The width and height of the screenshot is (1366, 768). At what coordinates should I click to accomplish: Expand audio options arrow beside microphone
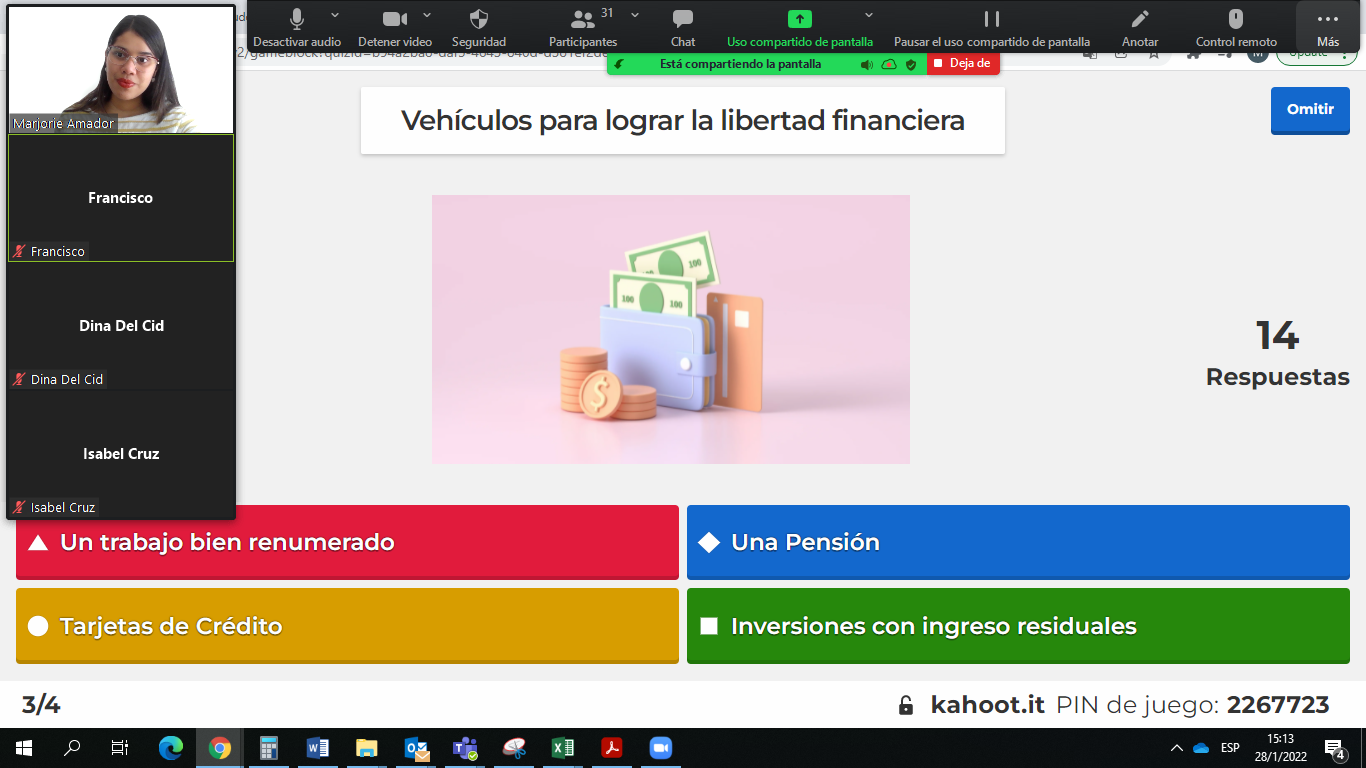tap(335, 15)
